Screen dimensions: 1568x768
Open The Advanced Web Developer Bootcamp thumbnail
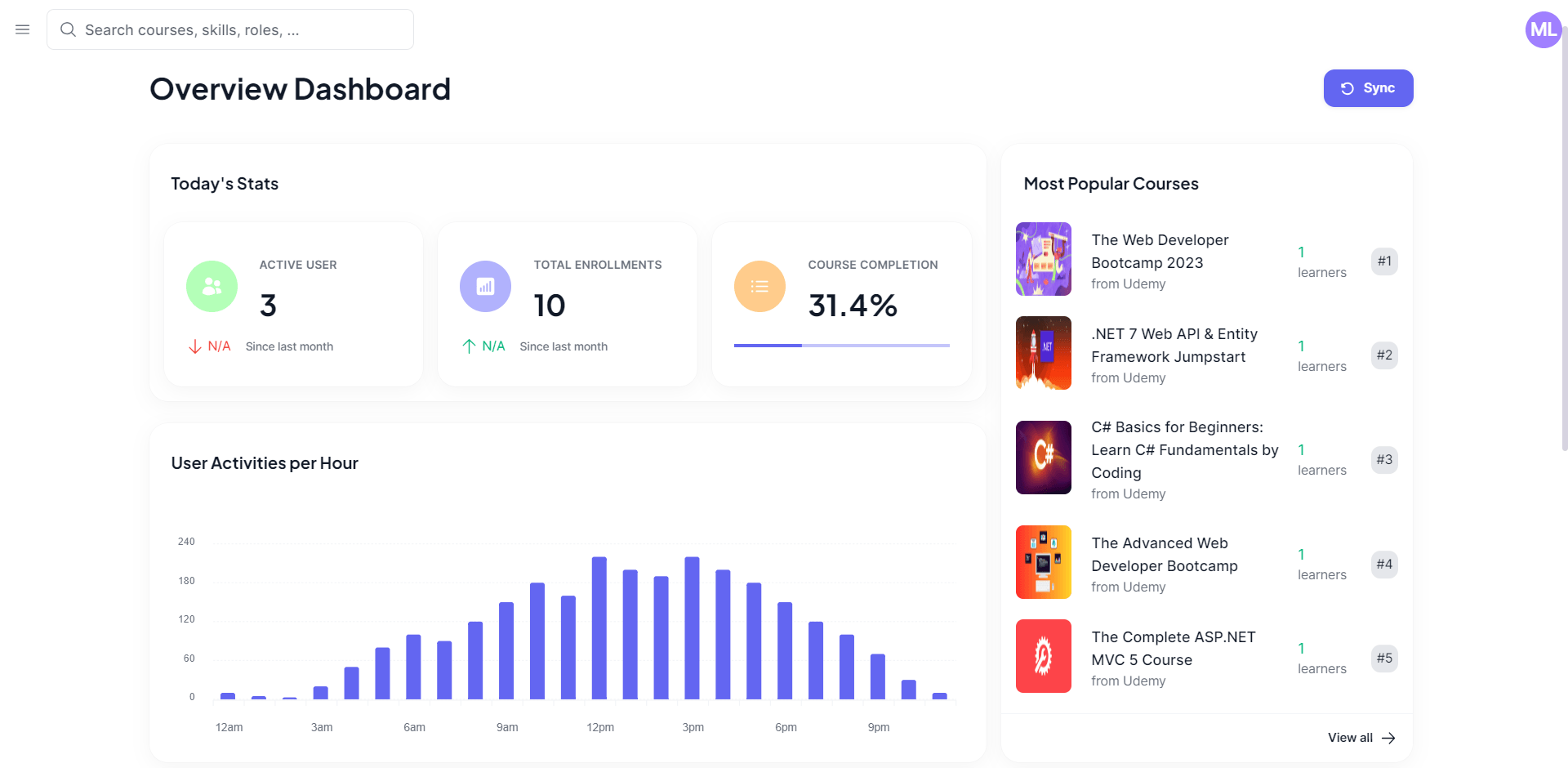click(1044, 562)
